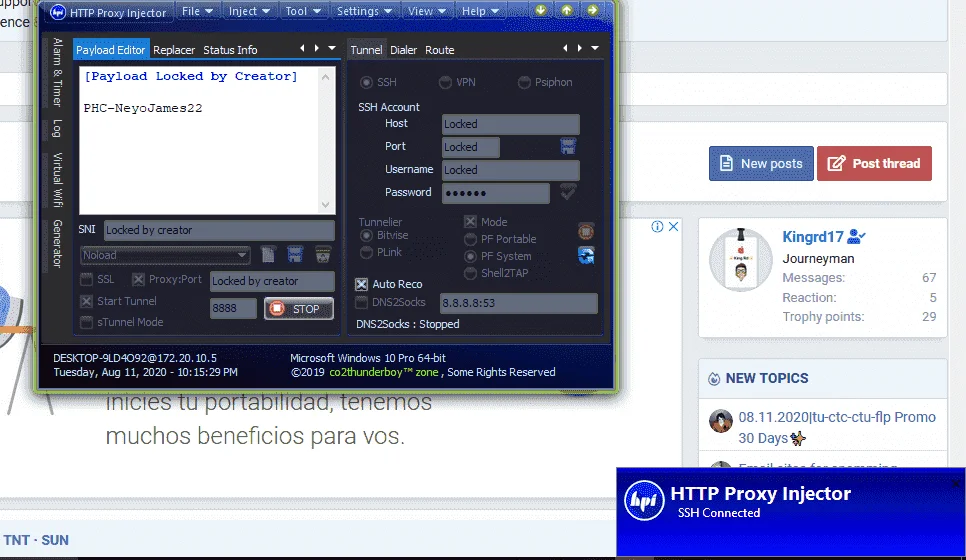This screenshot has height=560, width=966.
Task: Select the Psiphon radio button
Action: (524, 82)
